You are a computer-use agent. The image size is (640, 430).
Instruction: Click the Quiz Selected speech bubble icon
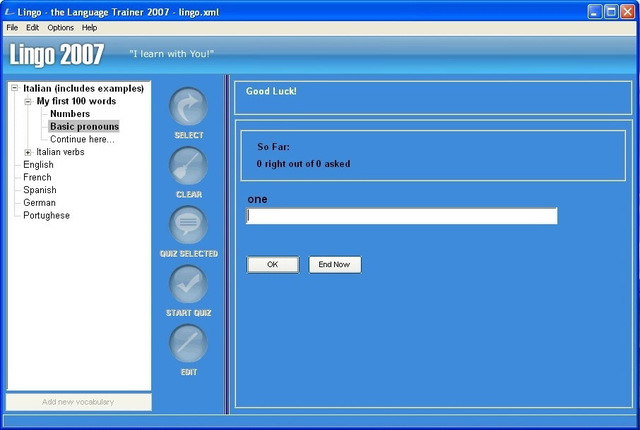(x=188, y=225)
